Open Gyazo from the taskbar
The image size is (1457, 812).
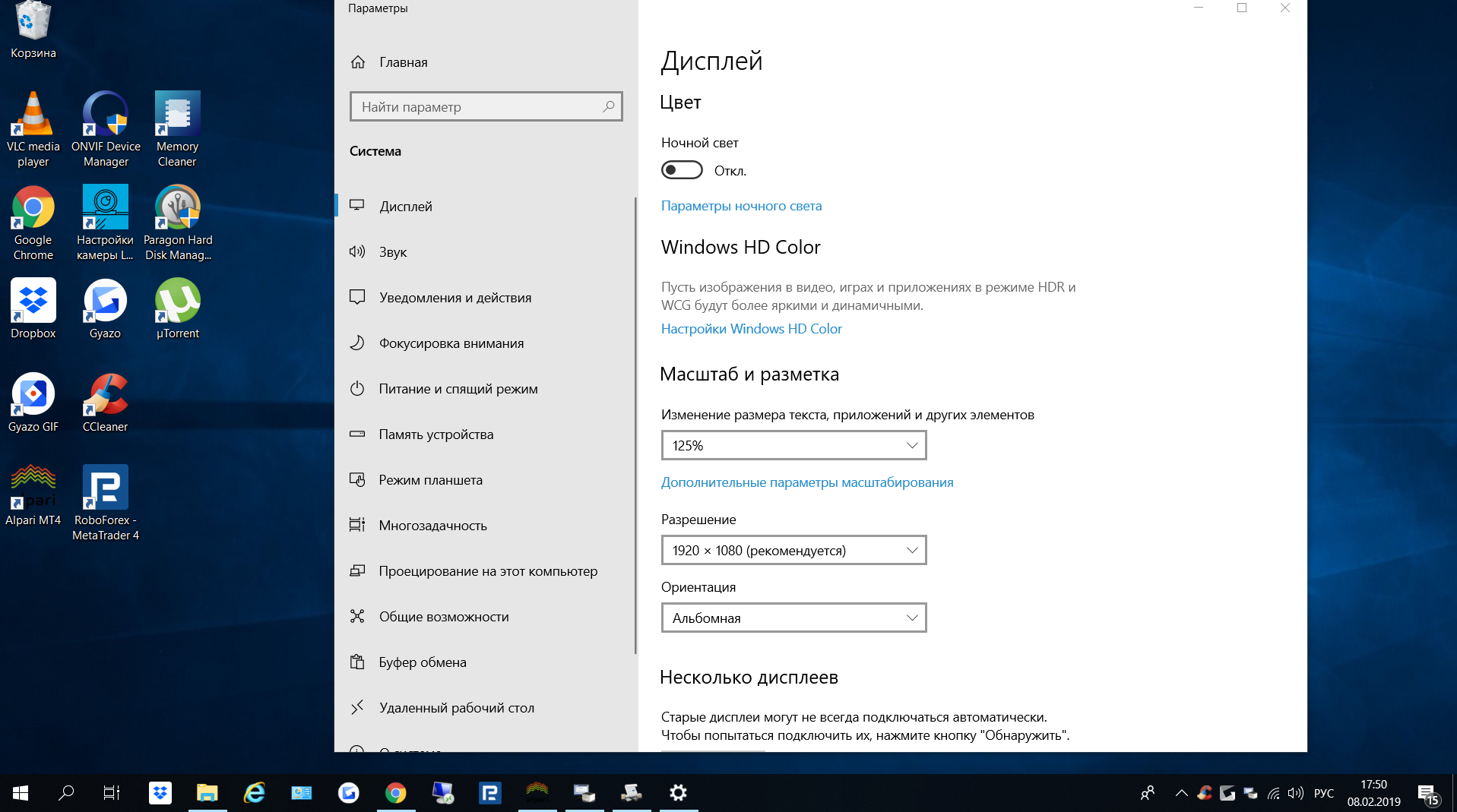(x=348, y=793)
